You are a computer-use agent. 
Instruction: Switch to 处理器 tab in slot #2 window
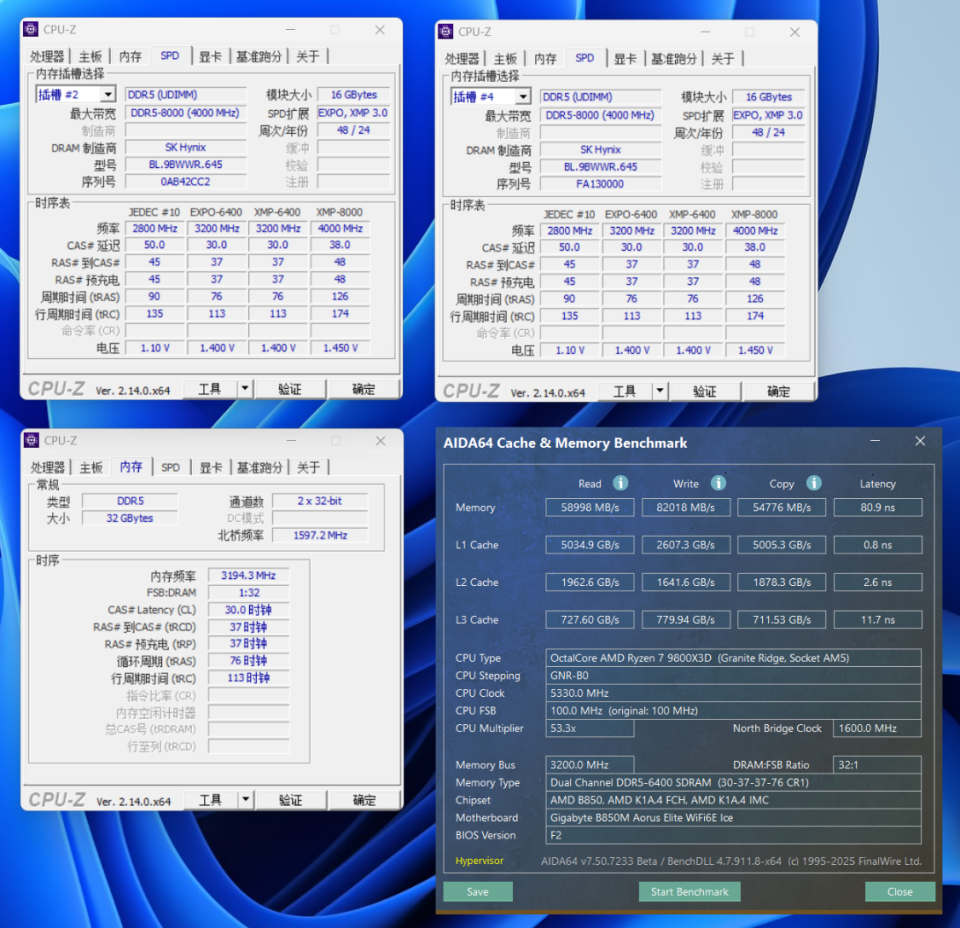[47, 56]
